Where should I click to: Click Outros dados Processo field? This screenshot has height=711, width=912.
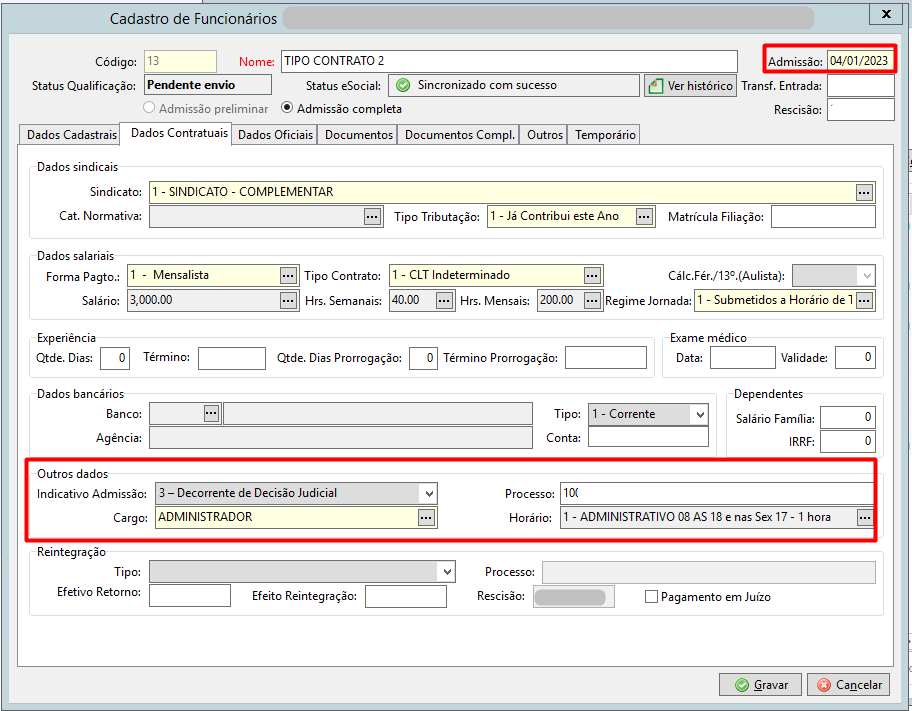pos(717,493)
